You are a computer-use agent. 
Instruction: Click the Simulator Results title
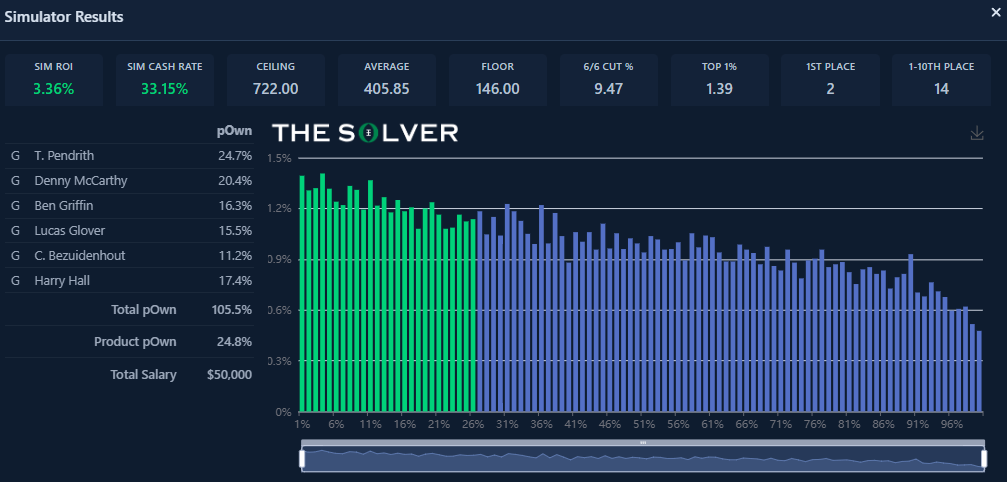coord(64,17)
